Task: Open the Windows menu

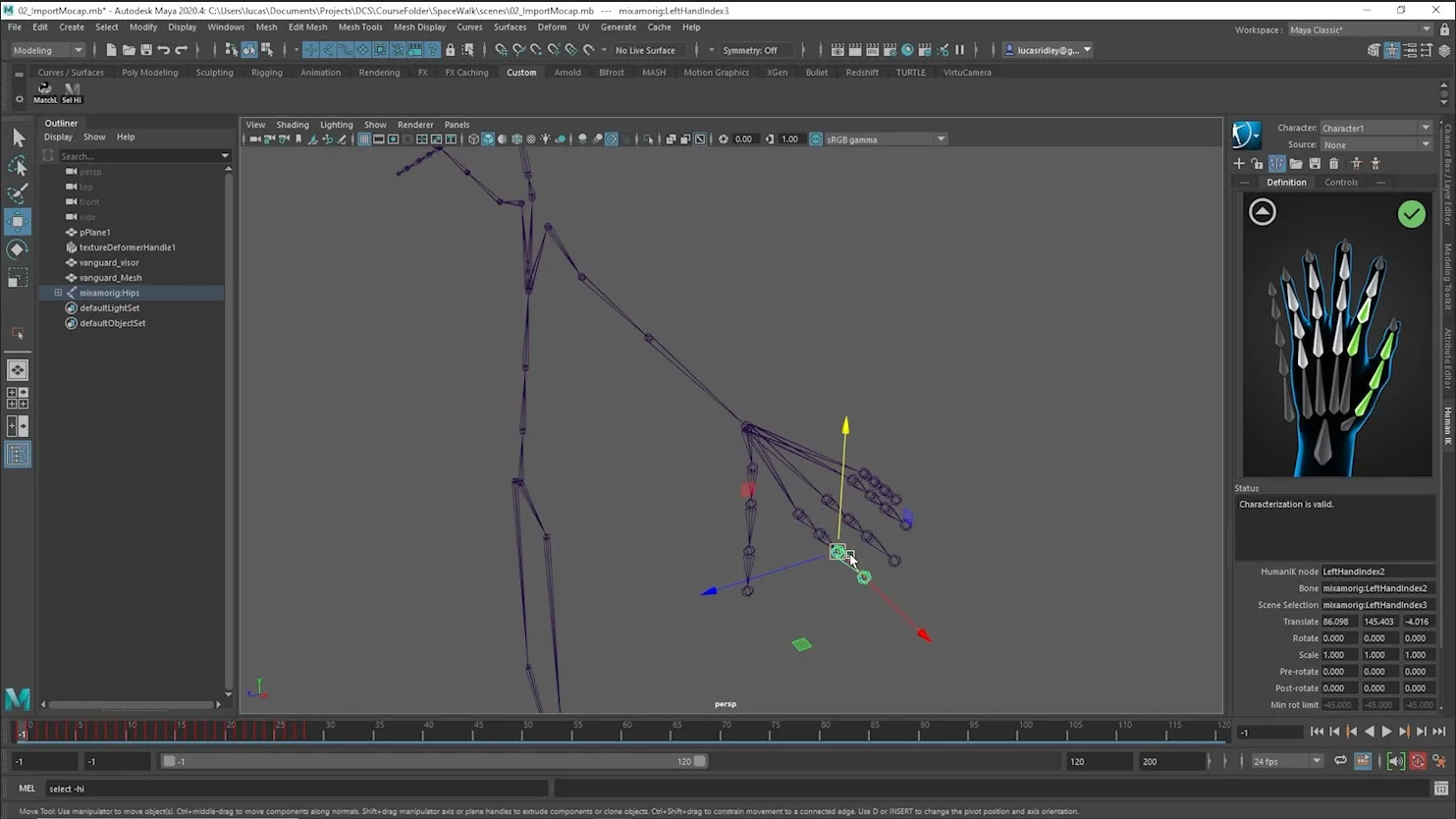Action: click(226, 27)
